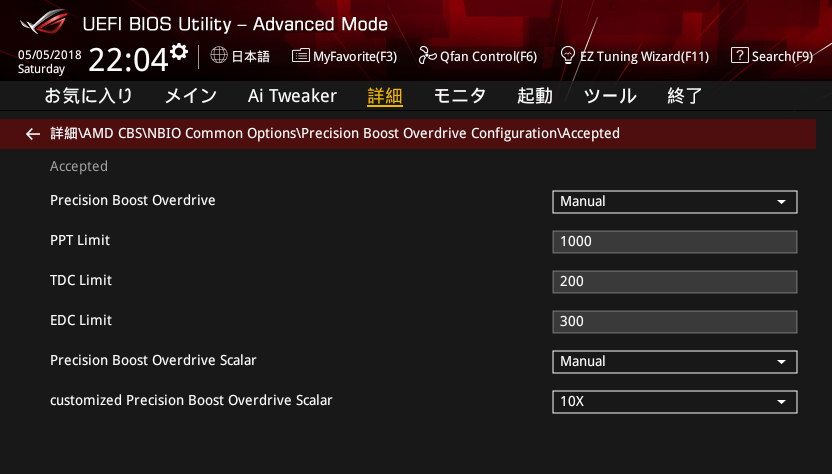Click the TDC Limit label
This screenshot has height=474, width=832.
81,280
